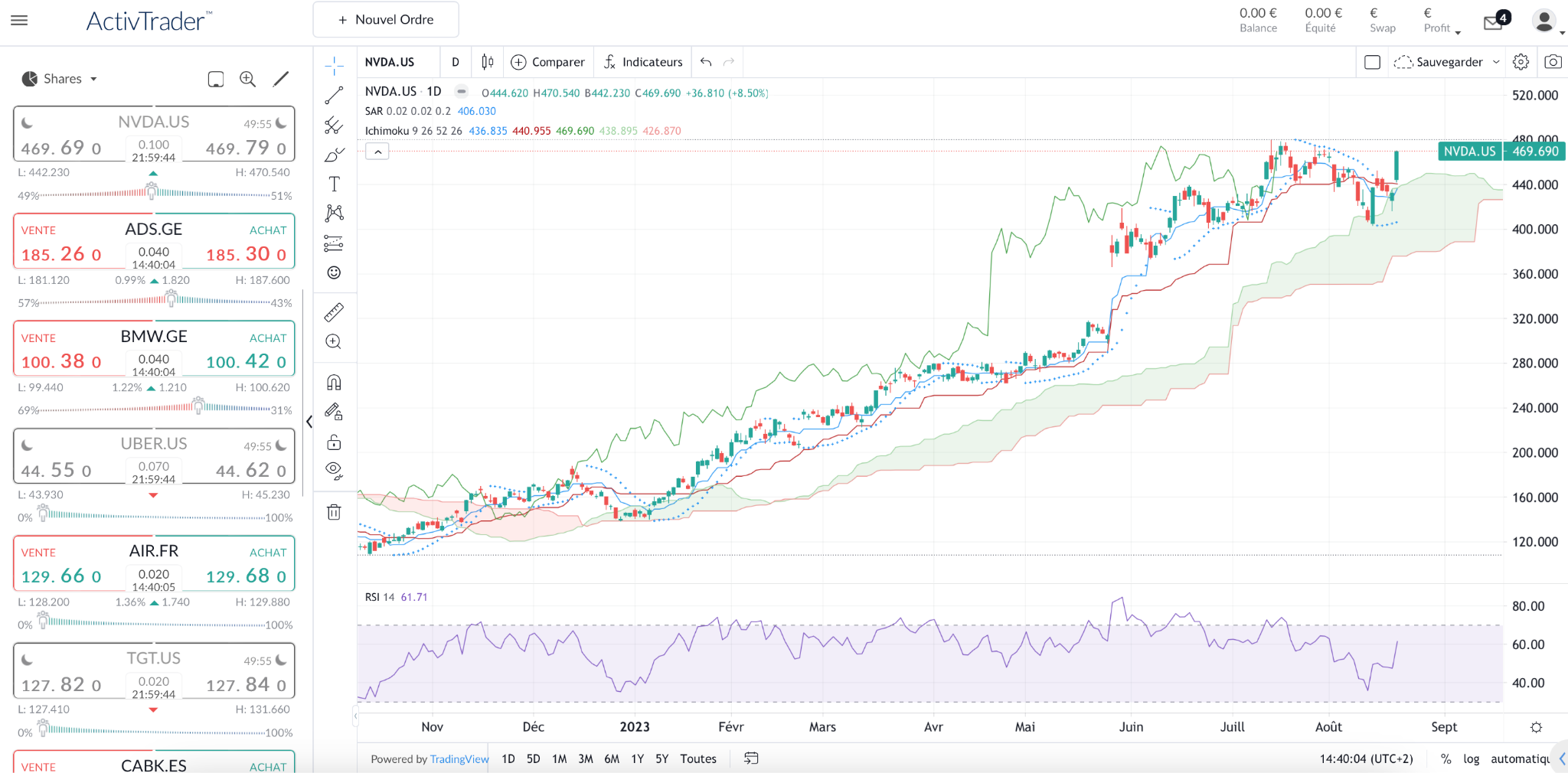Select the text annotation tool
Viewport: 1568px width, 773px height.
point(334,184)
